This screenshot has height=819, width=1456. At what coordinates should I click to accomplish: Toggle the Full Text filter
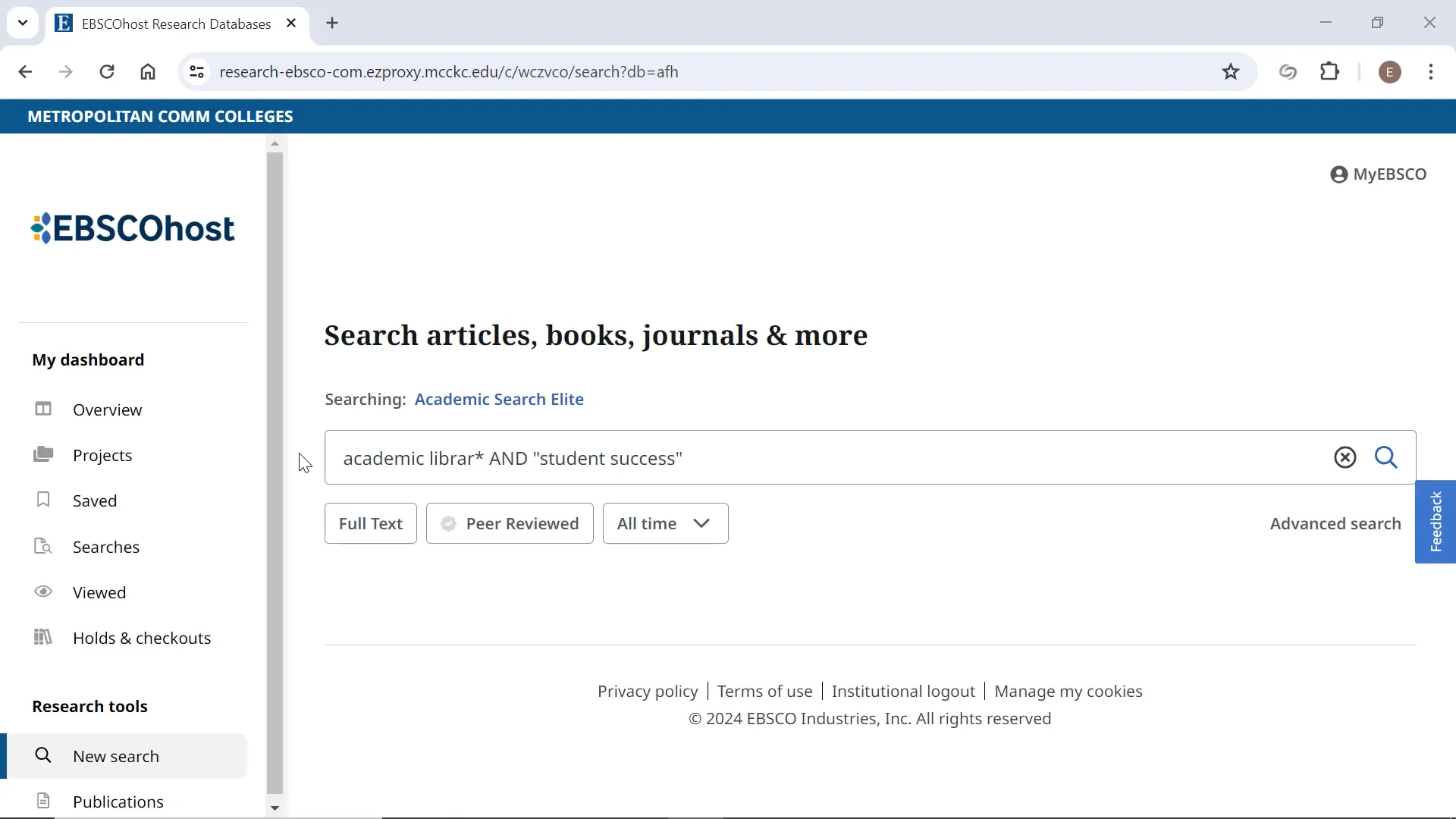pyautogui.click(x=371, y=523)
